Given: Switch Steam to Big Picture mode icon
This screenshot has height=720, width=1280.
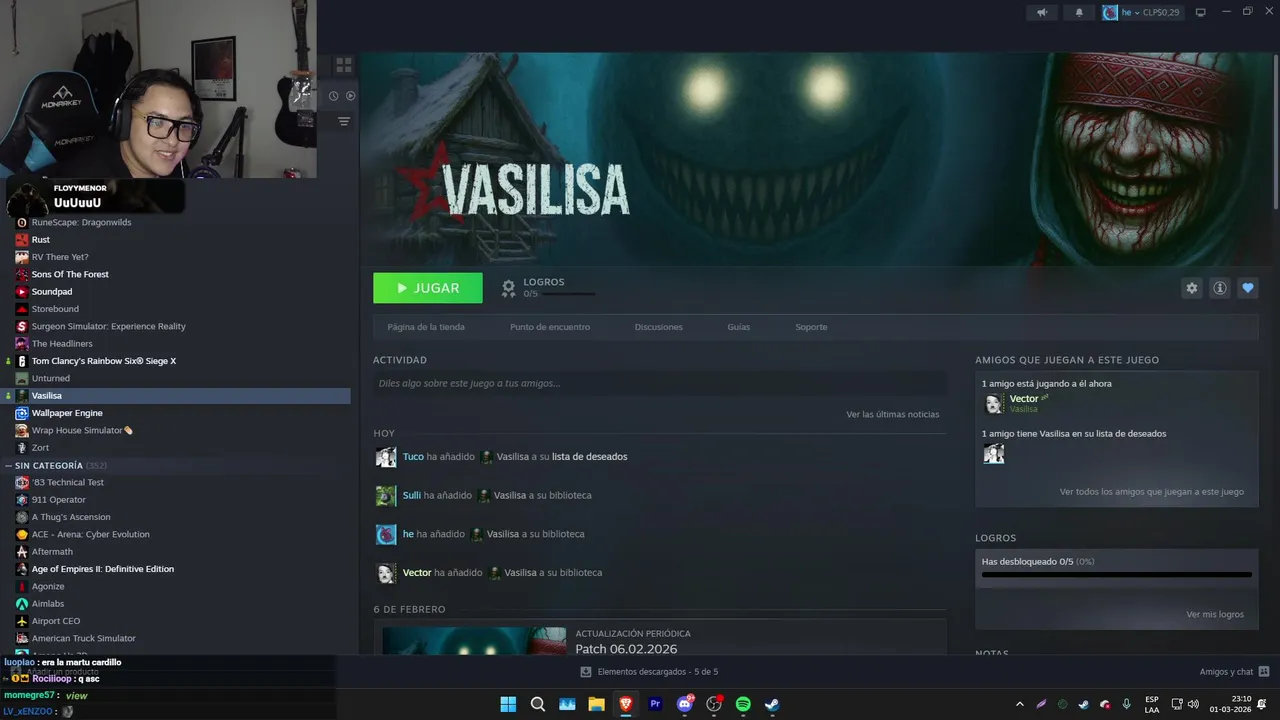Looking at the screenshot, I should [x=1201, y=12].
